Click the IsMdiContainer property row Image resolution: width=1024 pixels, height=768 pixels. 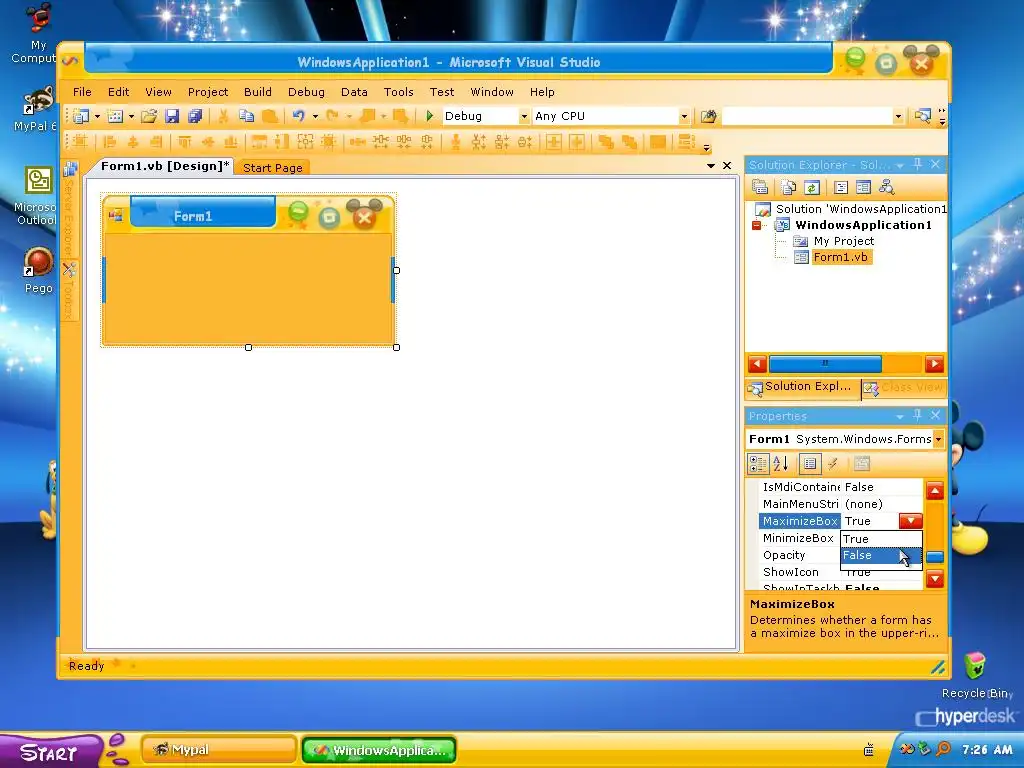pyautogui.click(x=841, y=487)
